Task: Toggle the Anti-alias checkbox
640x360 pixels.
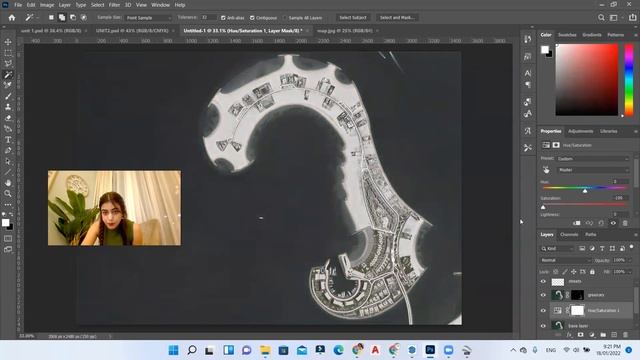Action: click(223, 18)
